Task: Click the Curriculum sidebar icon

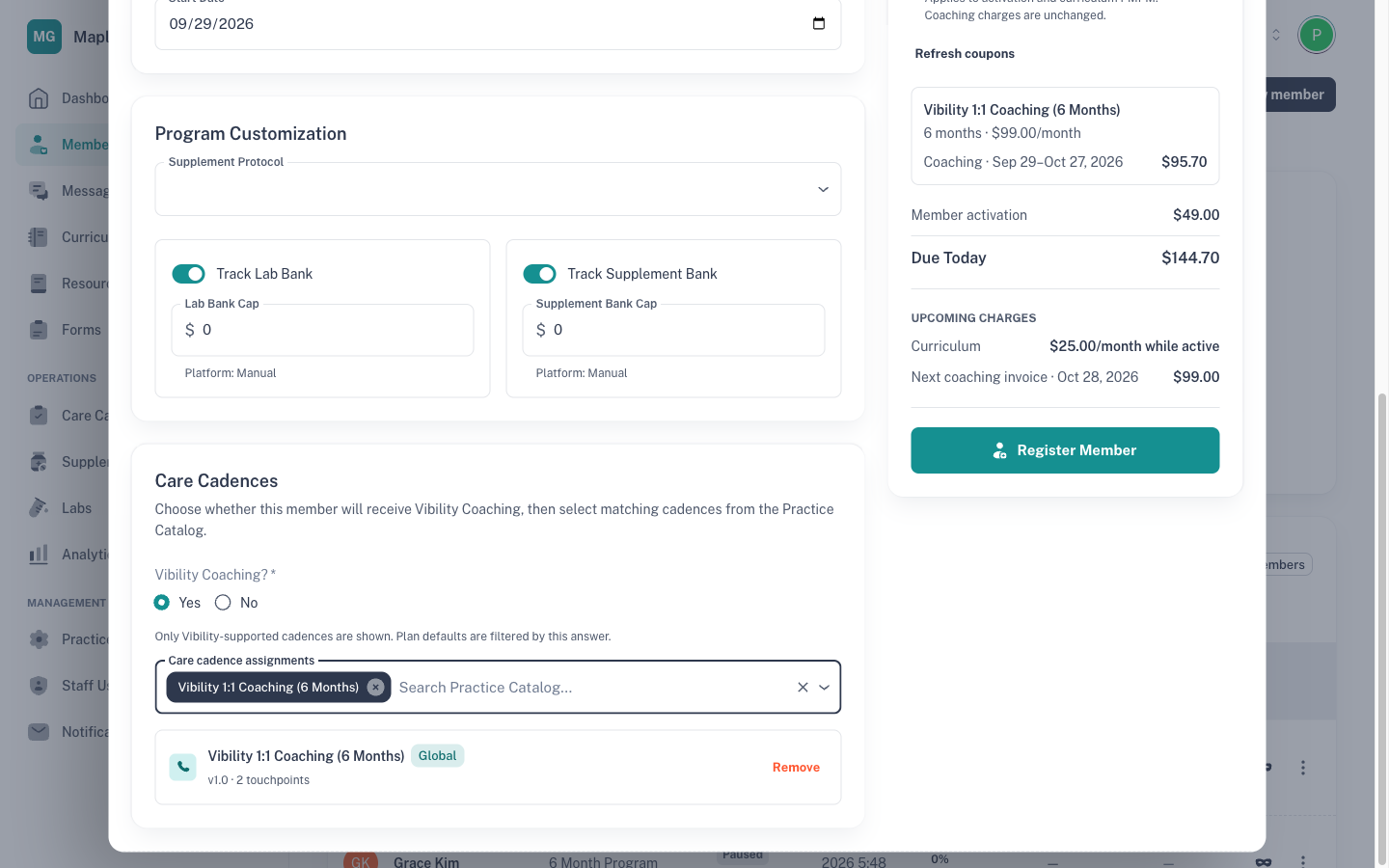Action: click(x=39, y=237)
